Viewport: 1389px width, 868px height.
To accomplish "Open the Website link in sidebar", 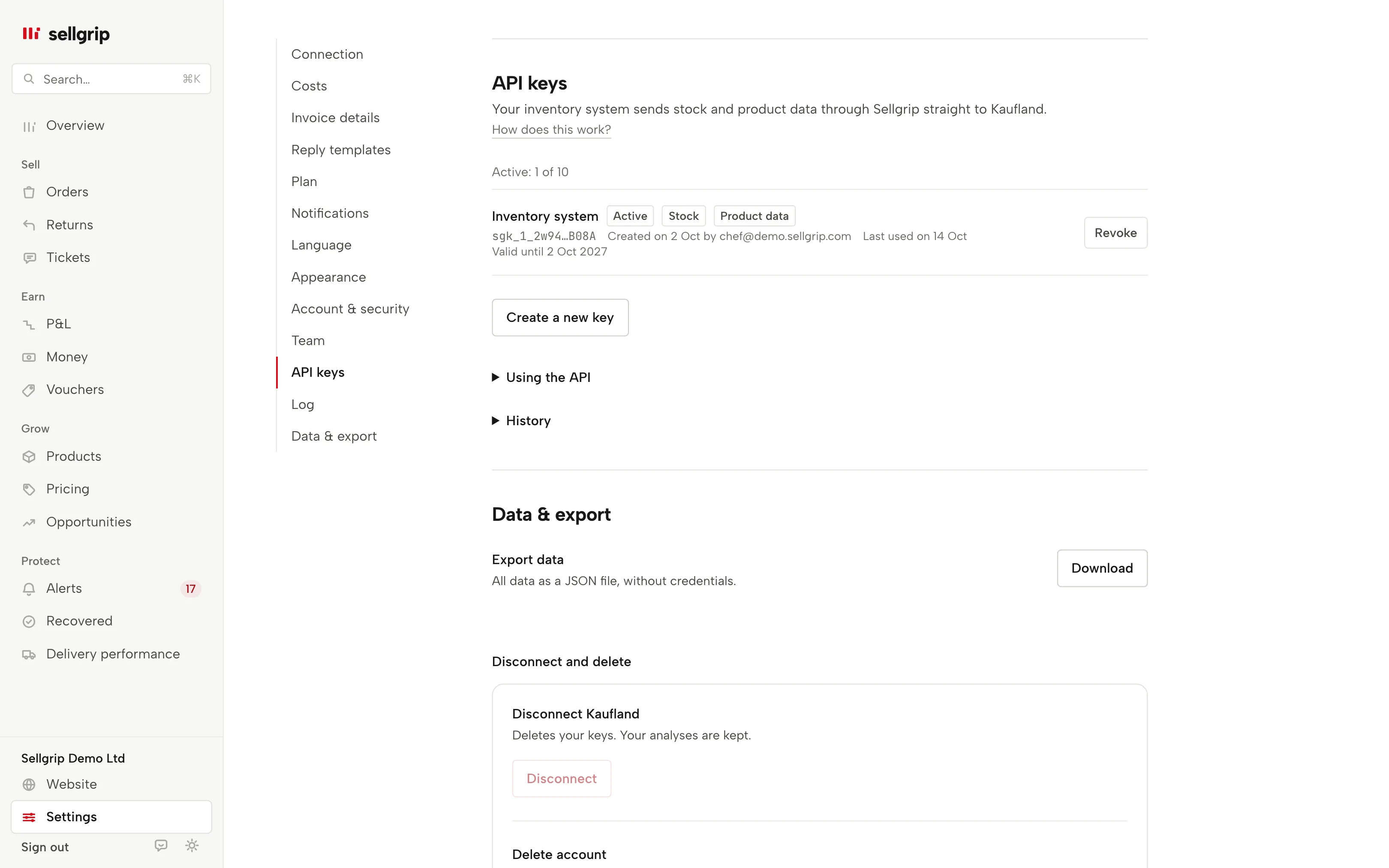I will click(x=111, y=784).
